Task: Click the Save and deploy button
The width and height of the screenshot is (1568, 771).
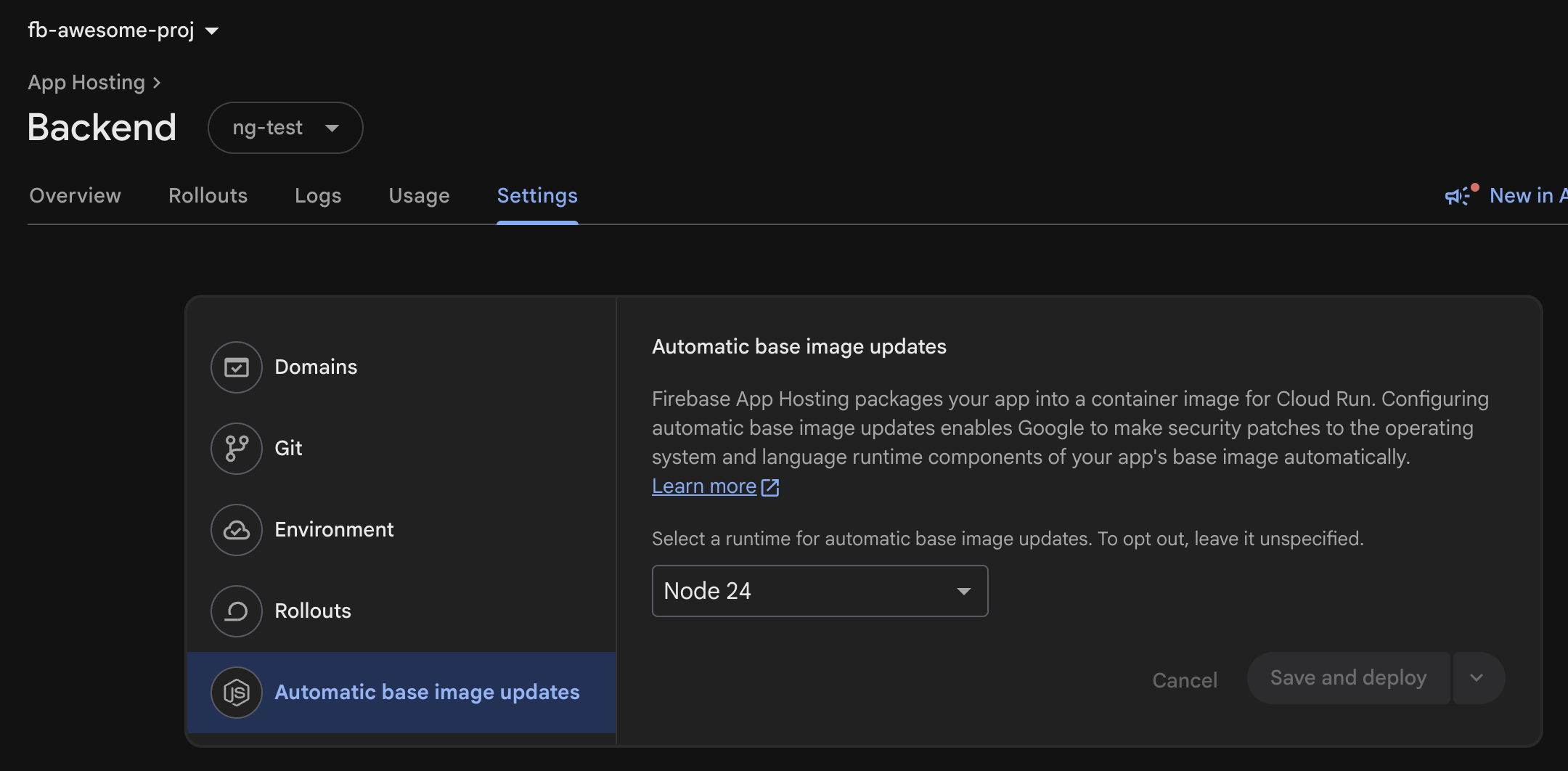Action: (1349, 678)
